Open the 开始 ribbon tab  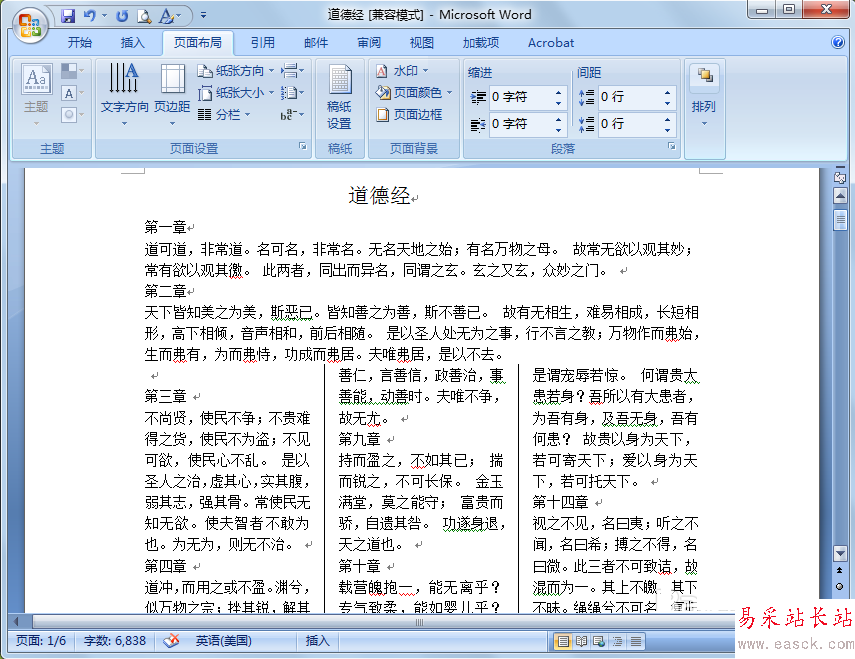[80, 43]
